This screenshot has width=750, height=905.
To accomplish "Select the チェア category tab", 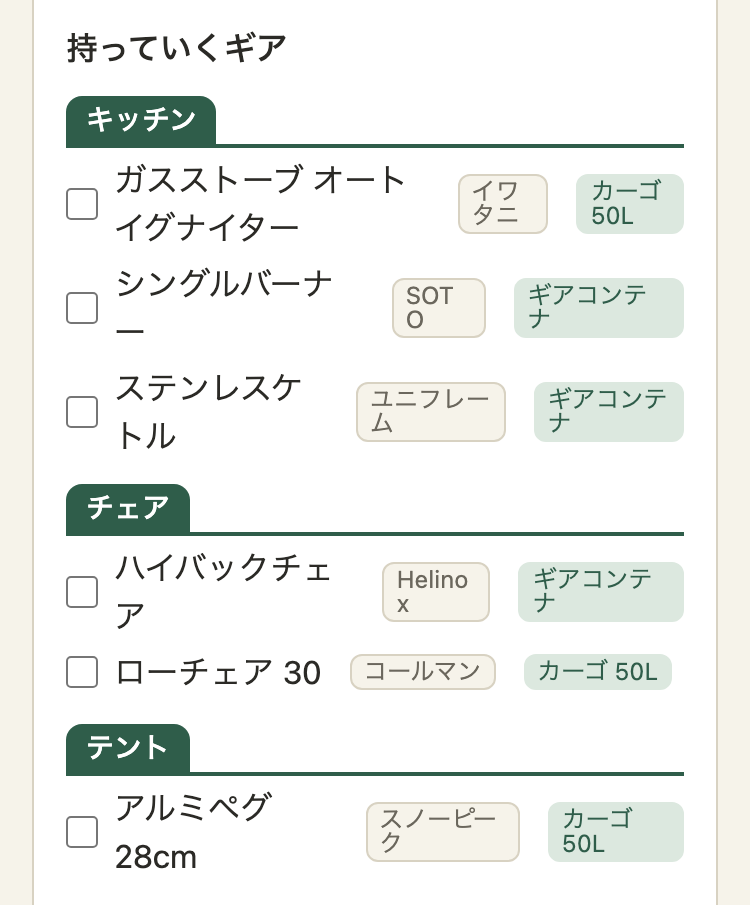I will [x=128, y=508].
